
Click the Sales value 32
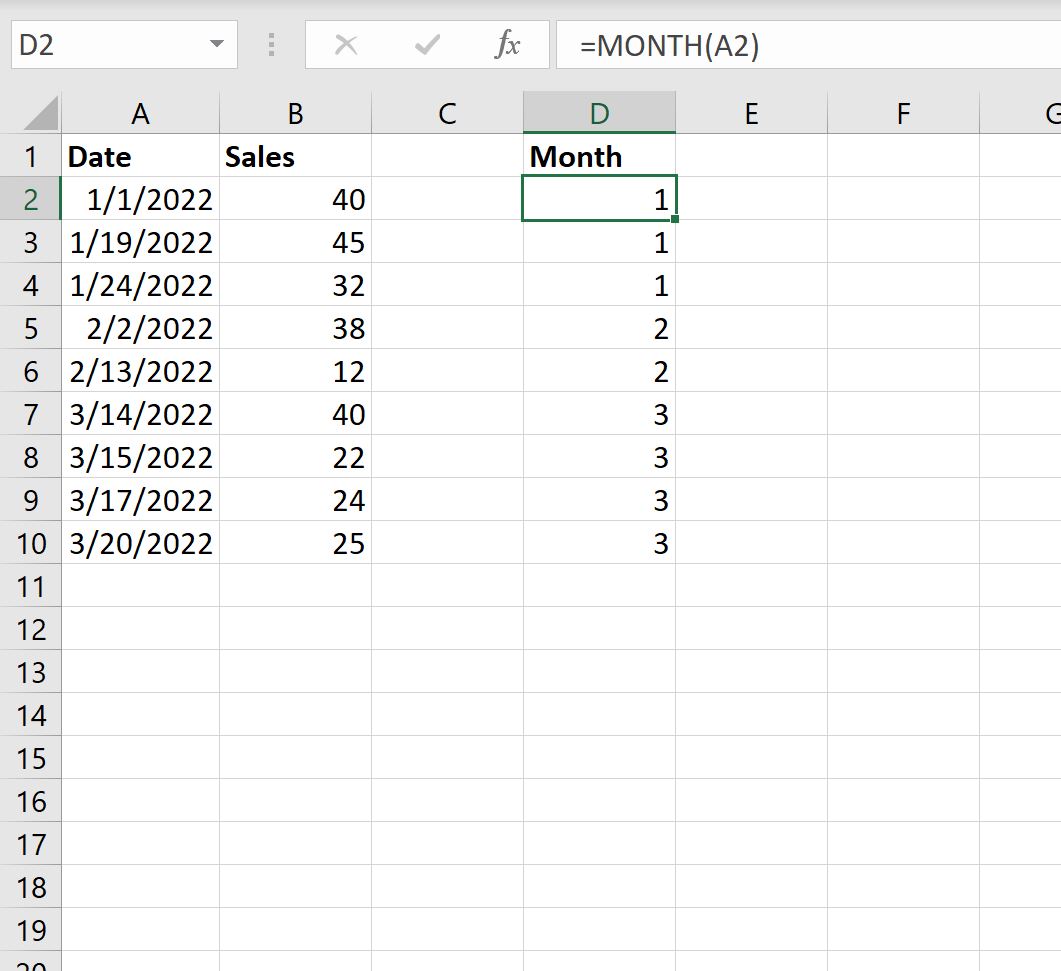(x=295, y=285)
